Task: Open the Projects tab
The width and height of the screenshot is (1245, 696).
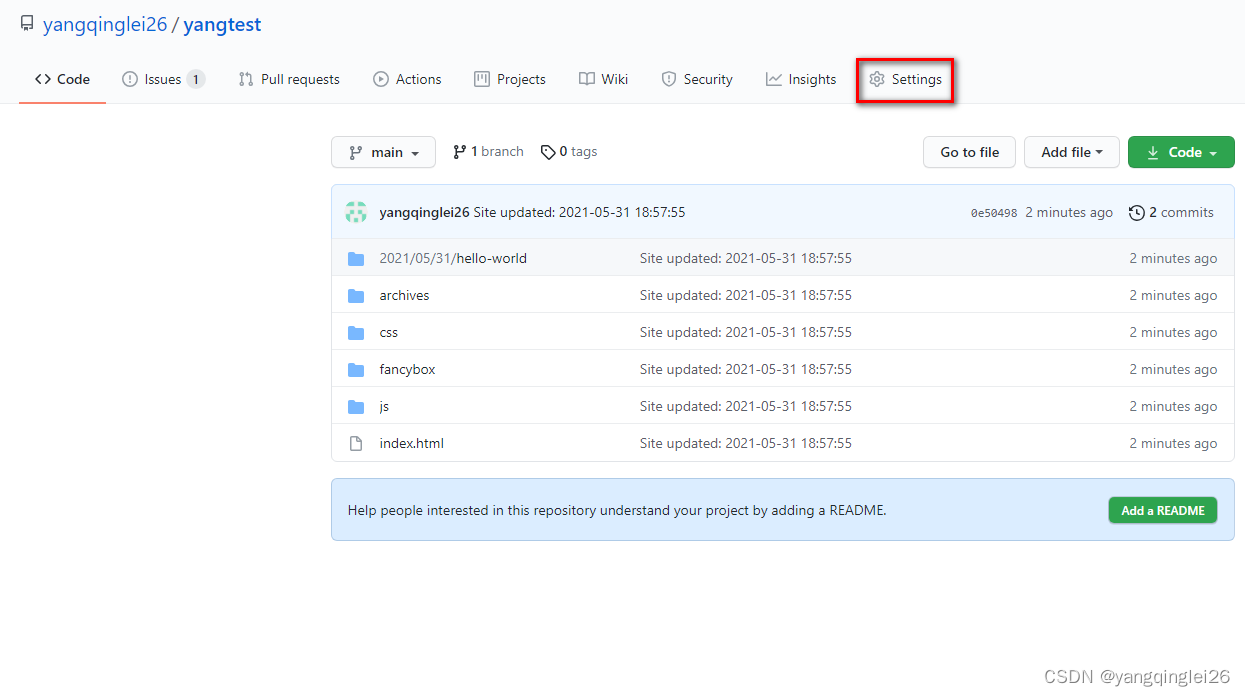Action: point(510,79)
